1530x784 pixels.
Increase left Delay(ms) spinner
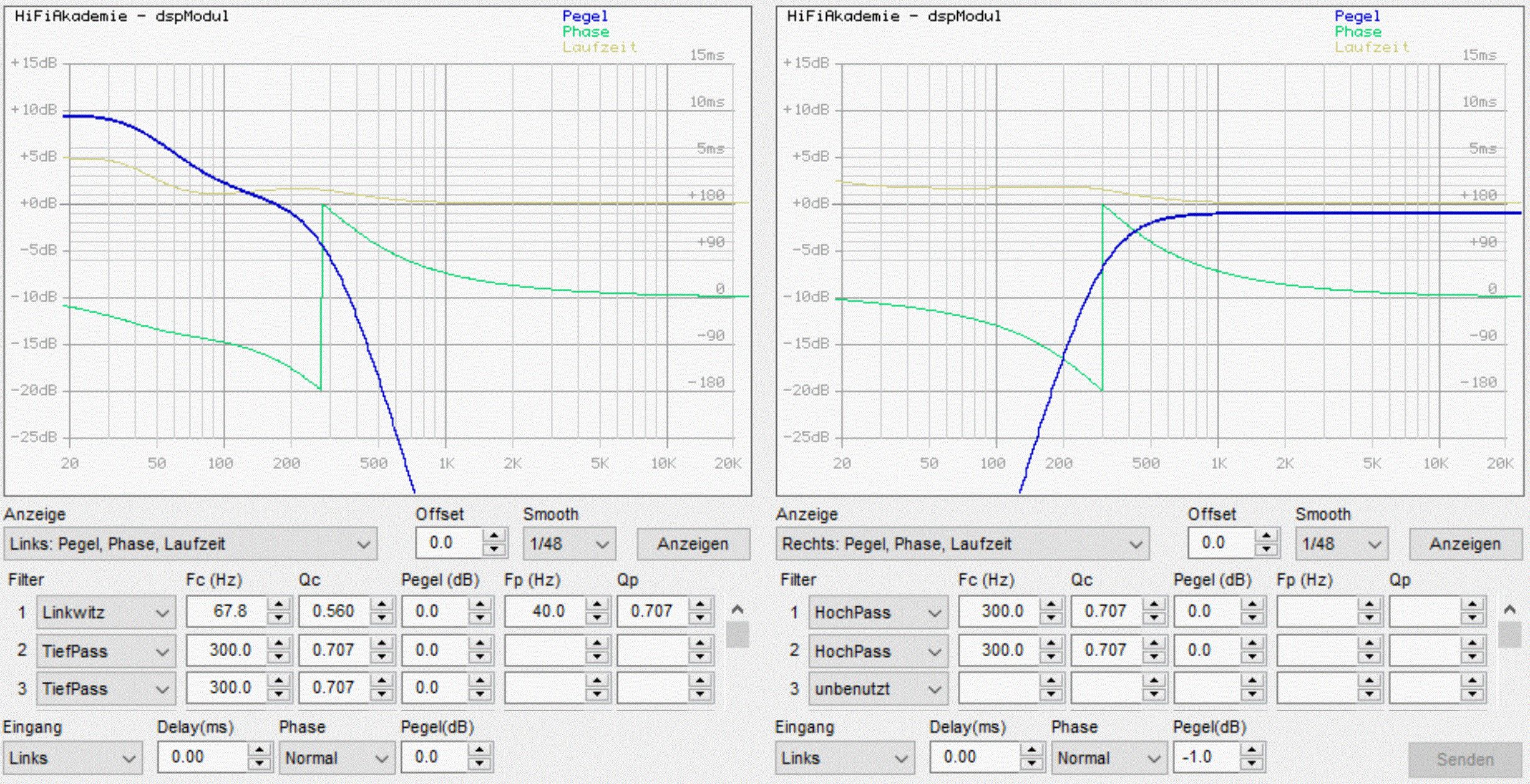click(x=259, y=750)
